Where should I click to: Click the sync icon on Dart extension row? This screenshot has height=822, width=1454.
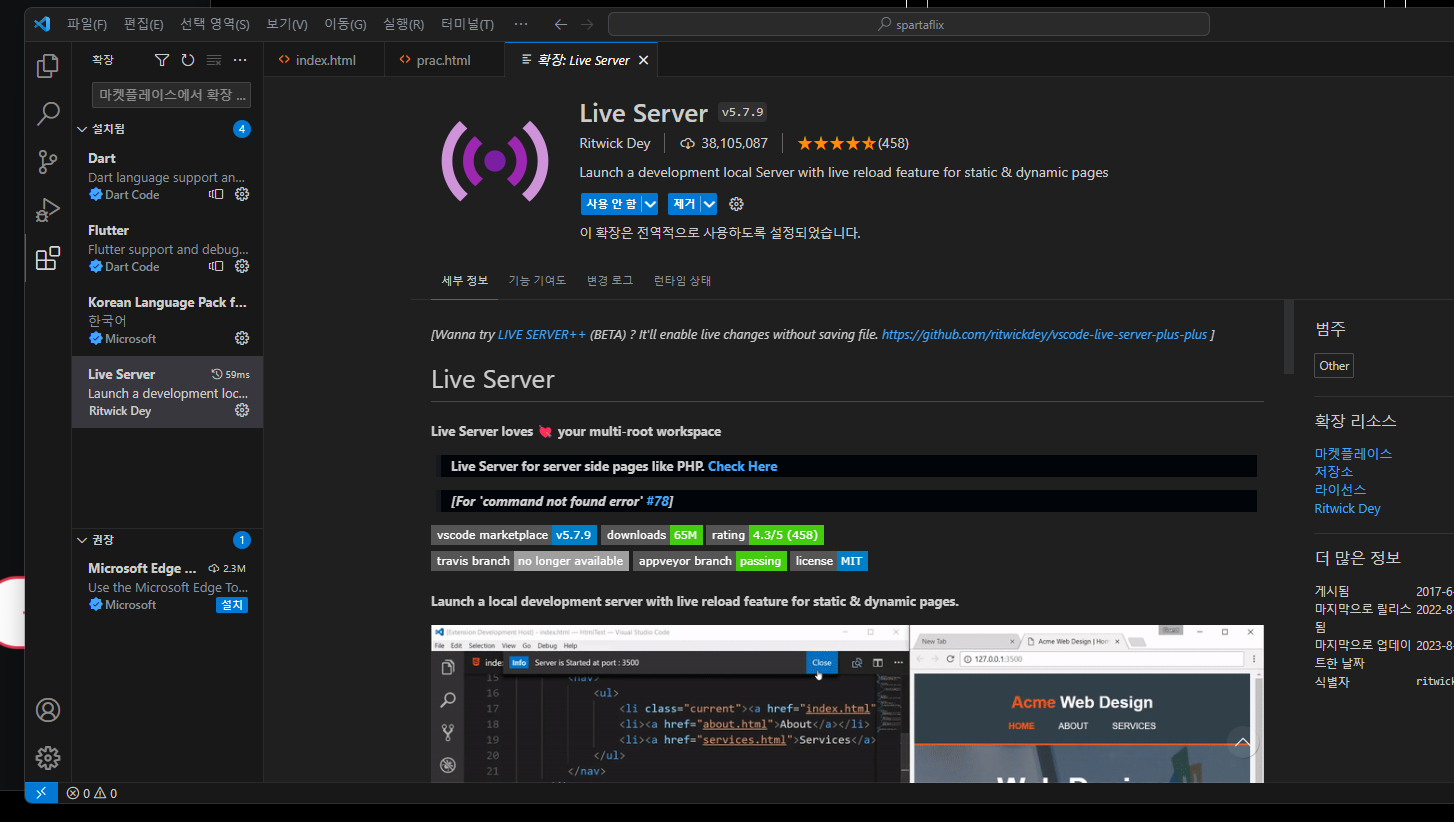[x=216, y=194]
